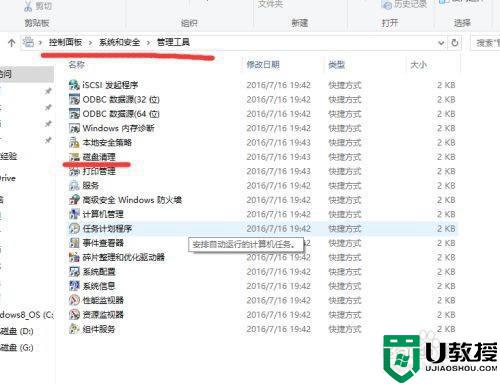Click the 磁盘清理 disk cleanup icon
This screenshot has height=384, width=500.
click(74, 157)
